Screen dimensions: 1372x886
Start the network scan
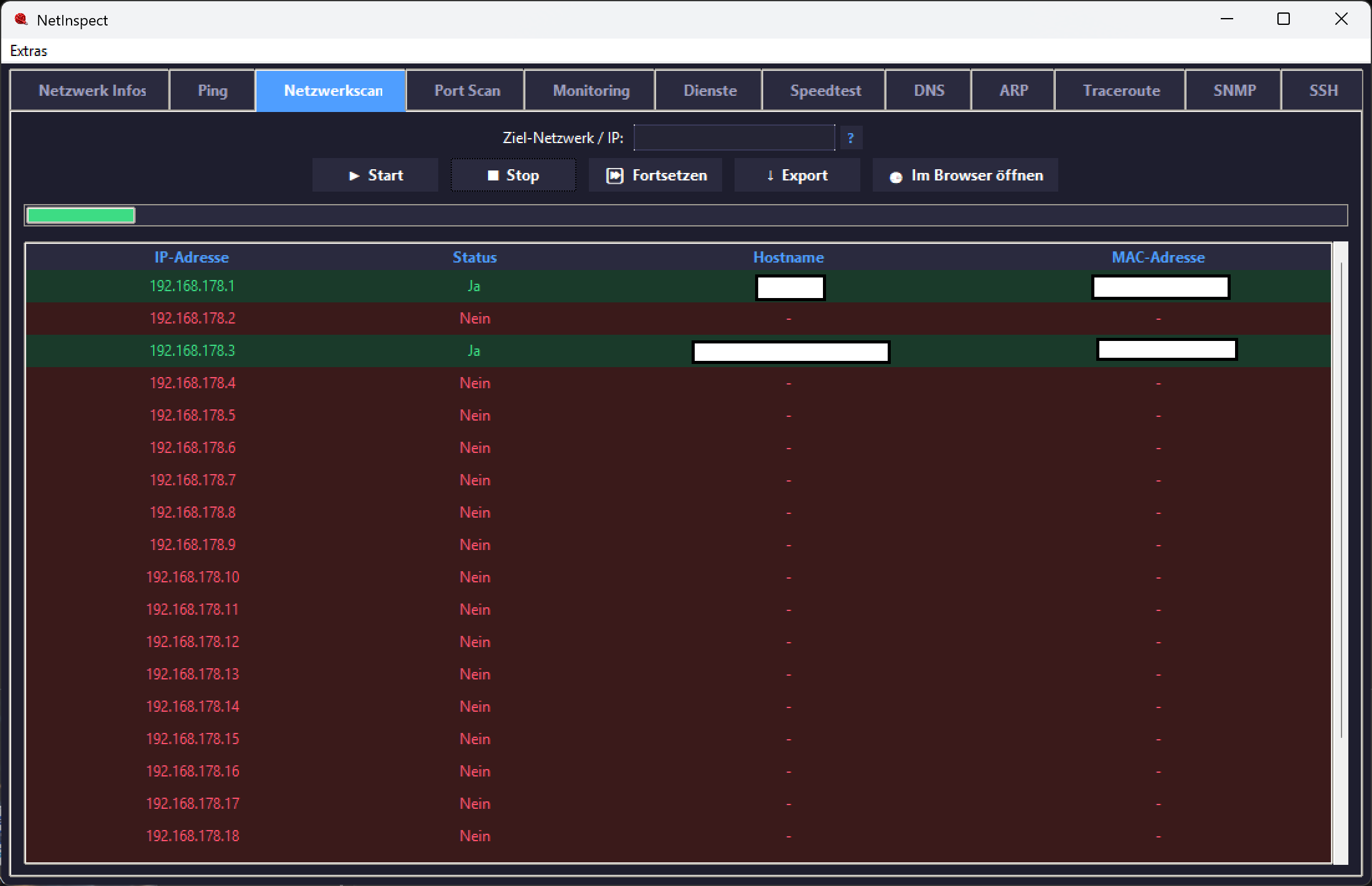[x=375, y=175]
